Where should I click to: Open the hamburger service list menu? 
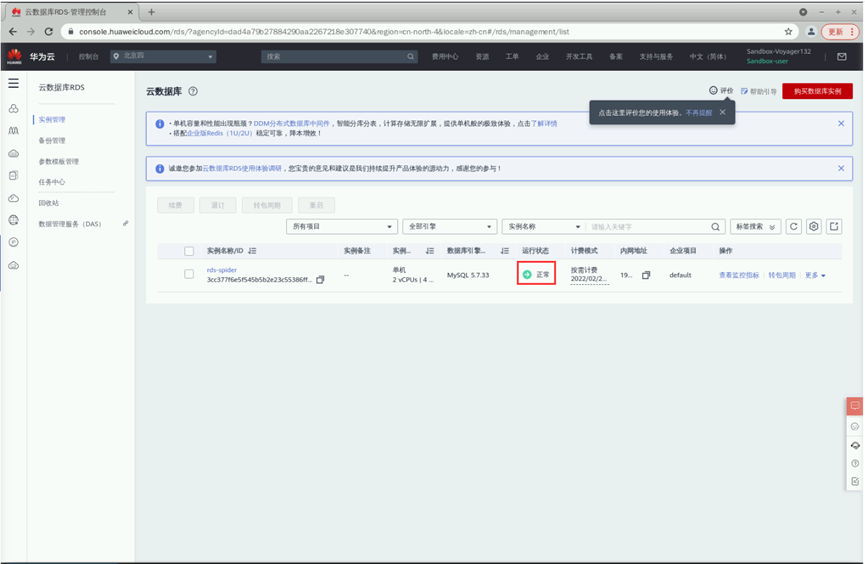click(13, 83)
